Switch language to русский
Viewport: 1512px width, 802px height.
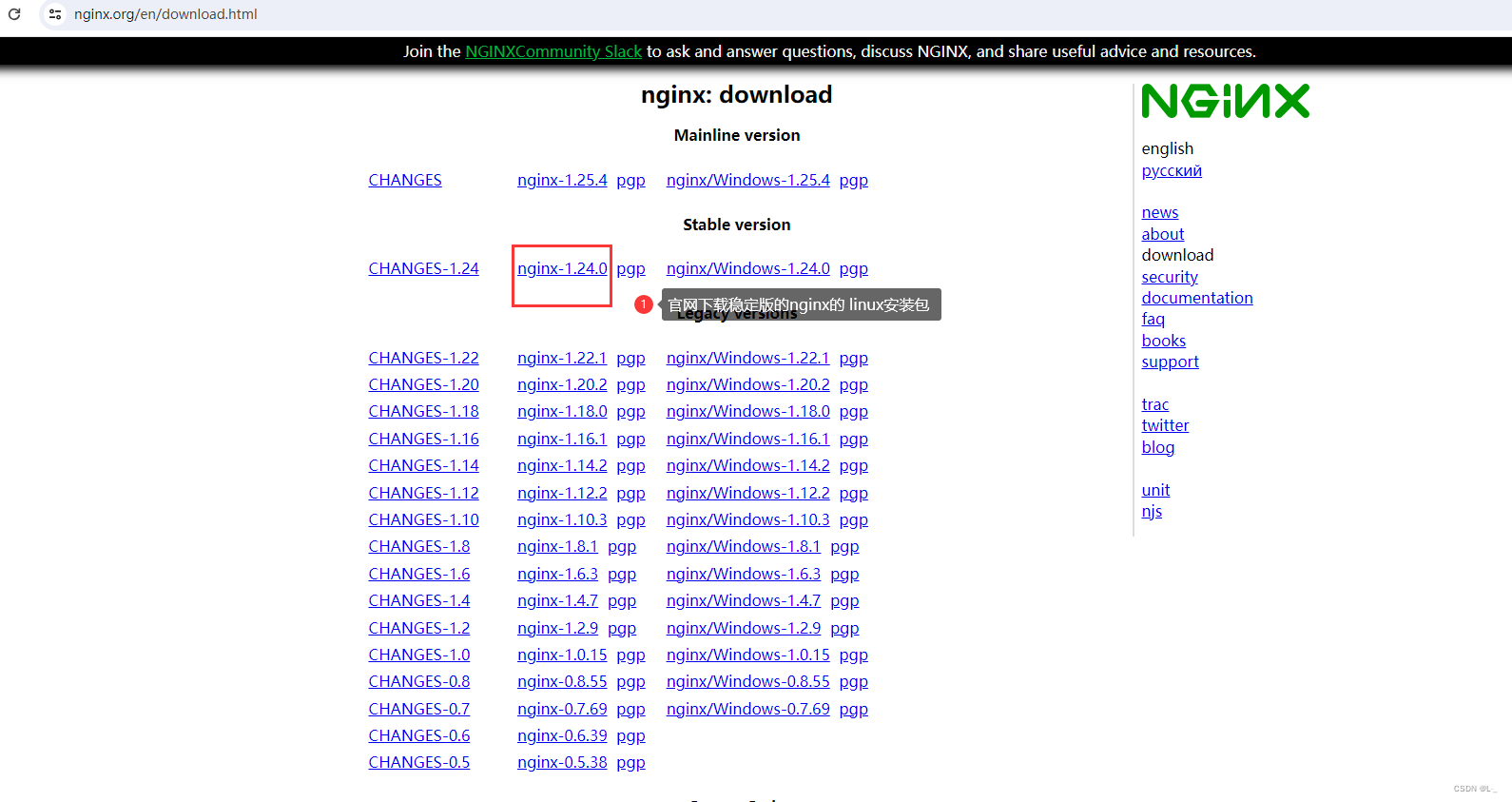coord(1172,170)
